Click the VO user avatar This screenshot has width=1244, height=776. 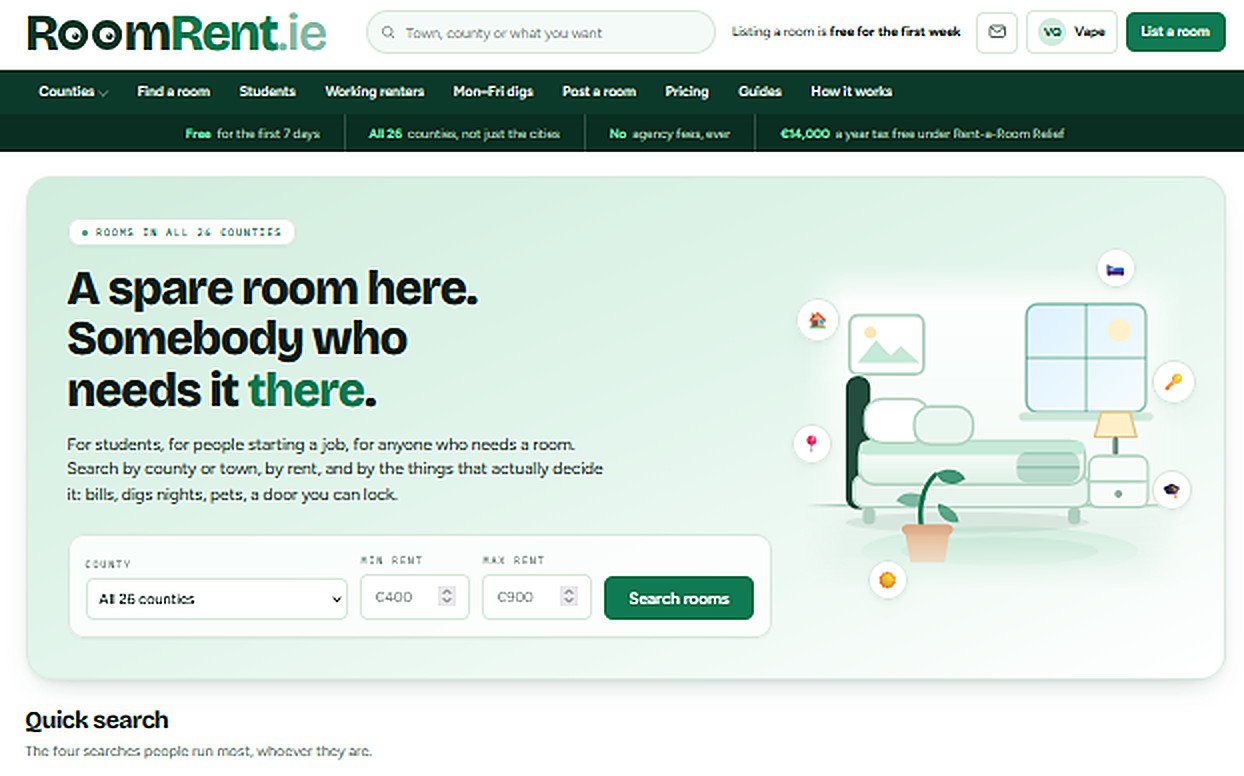[1051, 32]
